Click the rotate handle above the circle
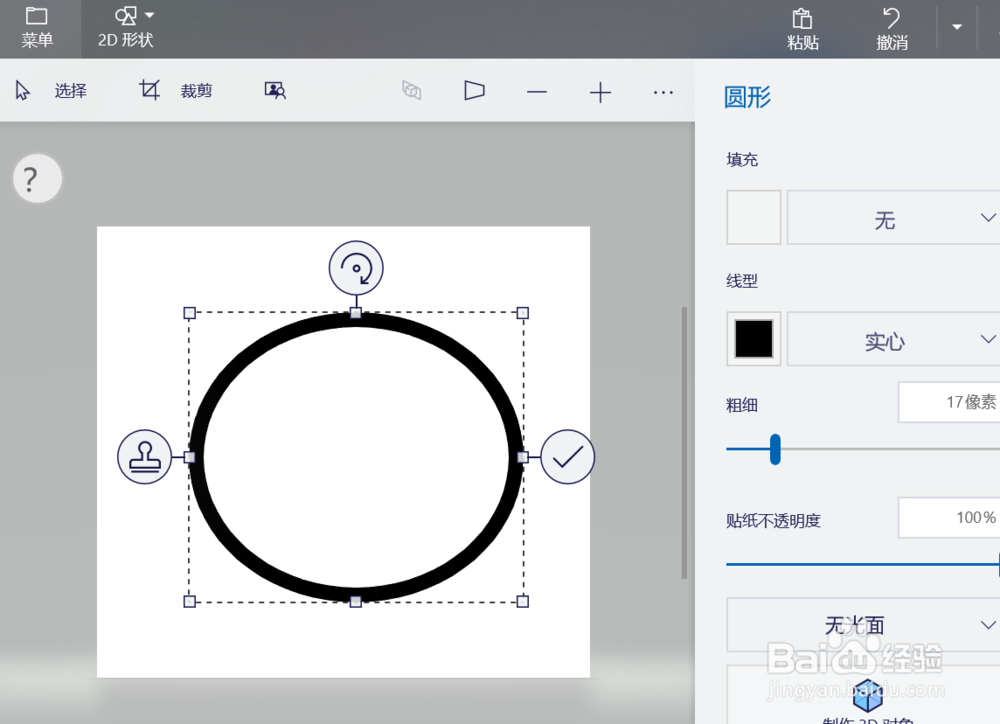Viewport: 1000px width, 724px height. pyautogui.click(x=356, y=268)
